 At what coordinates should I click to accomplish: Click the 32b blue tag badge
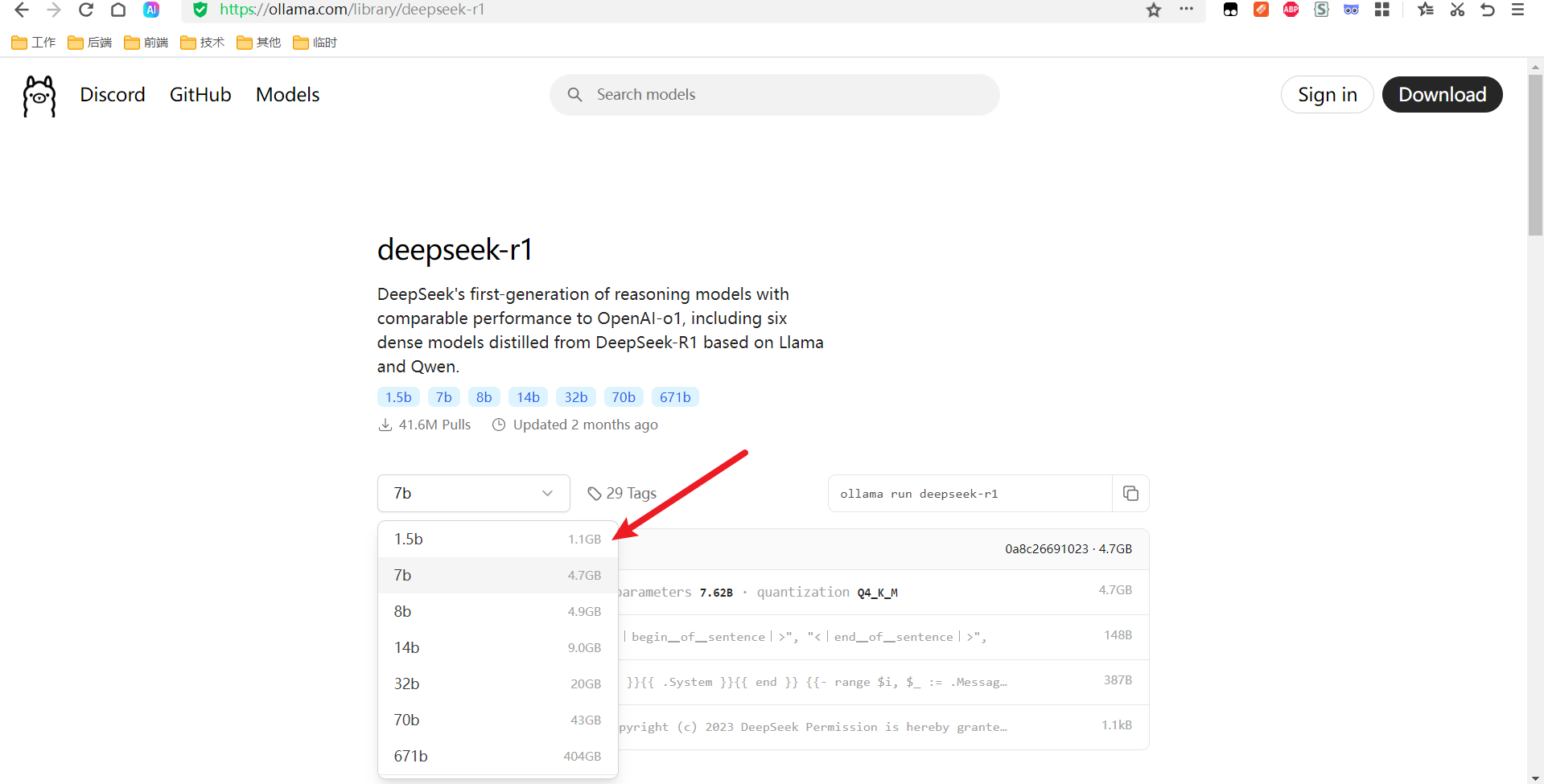click(x=575, y=397)
